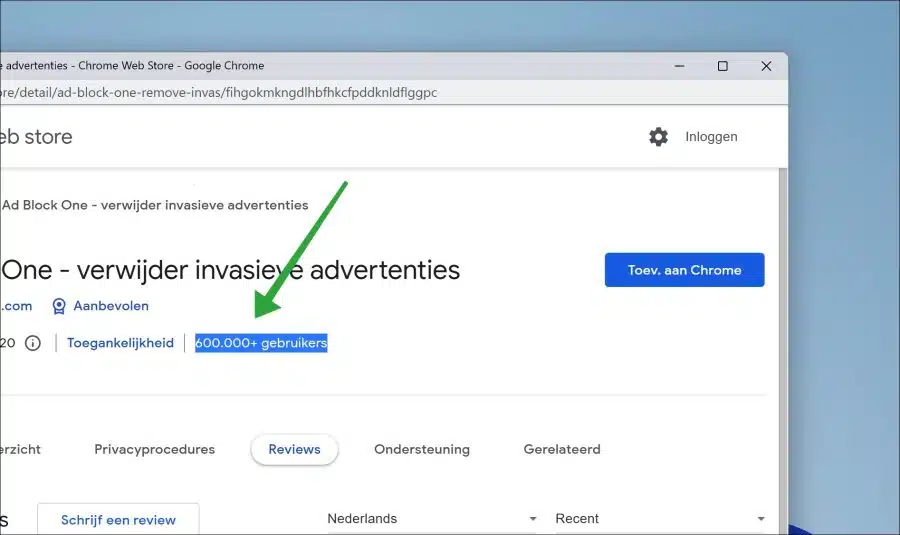
Task: Expand the Recent sort dropdown
Action: tap(660, 518)
